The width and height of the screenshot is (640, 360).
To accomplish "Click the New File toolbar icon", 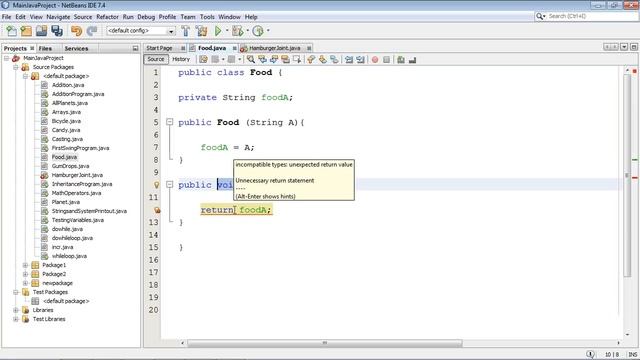I will [11, 31].
